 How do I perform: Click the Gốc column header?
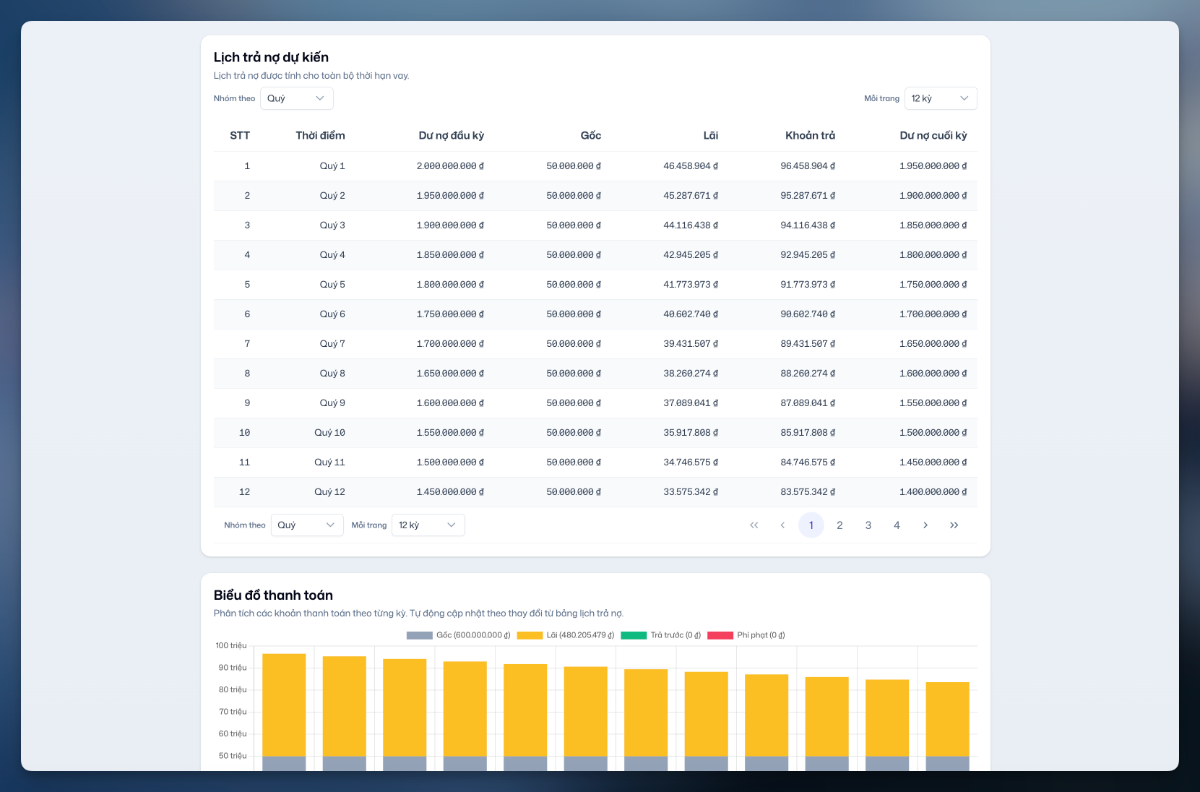590,135
